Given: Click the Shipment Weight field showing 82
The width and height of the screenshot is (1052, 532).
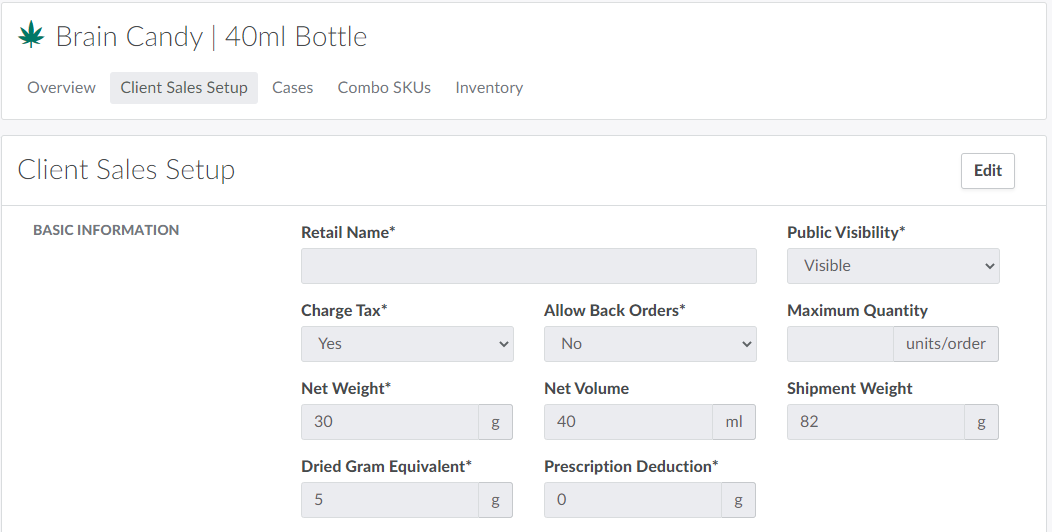Looking at the screenshot, I should (x=876, y=422).
